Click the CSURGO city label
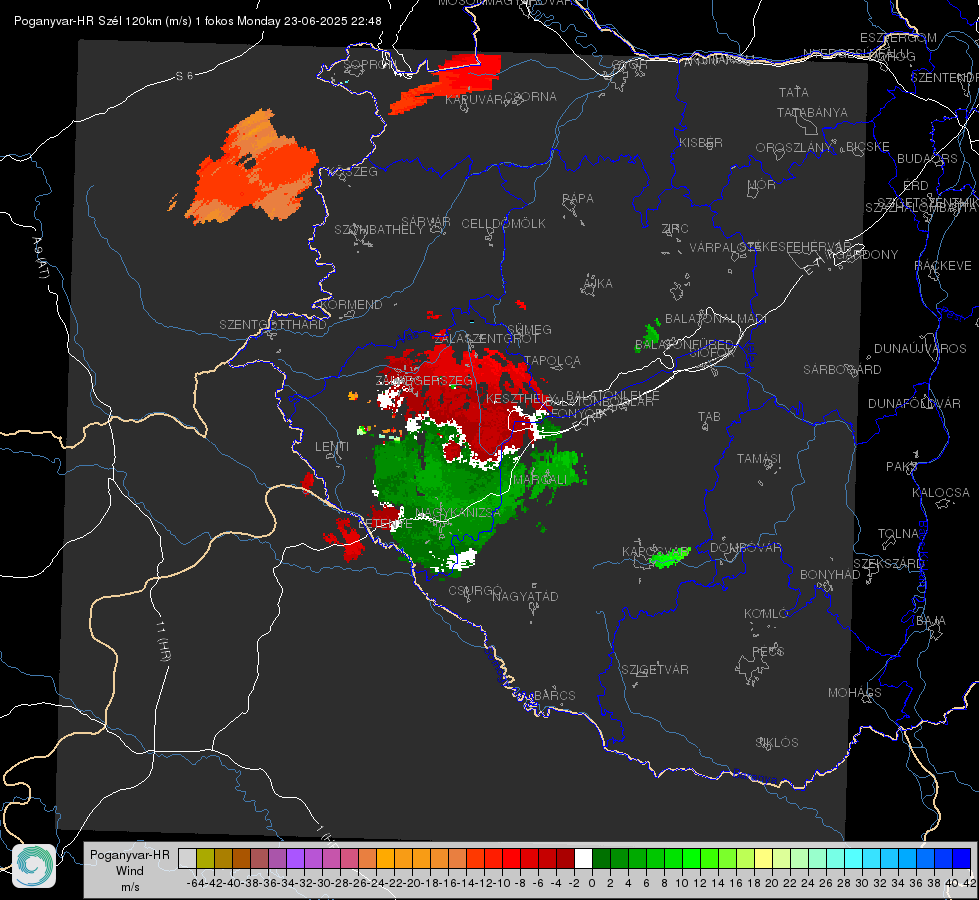The height and width of the screenshot is (900, 979). [475, 591]
